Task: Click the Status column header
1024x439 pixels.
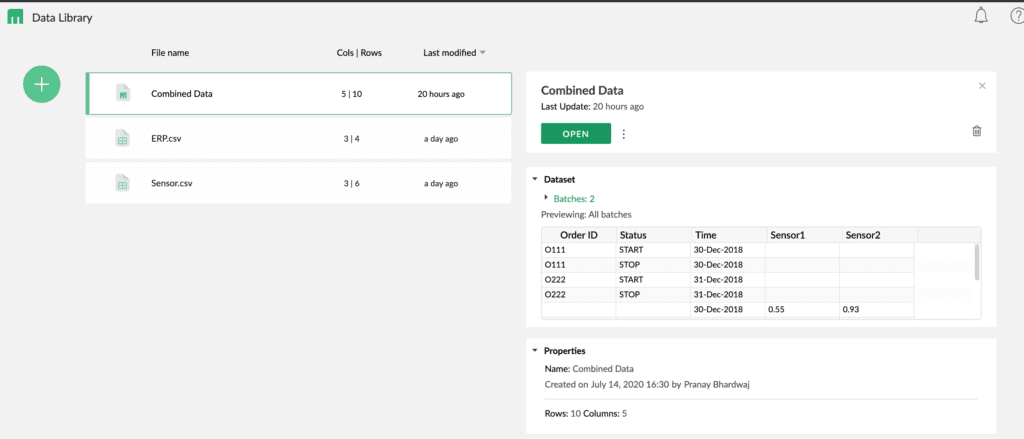Action: 654,235
